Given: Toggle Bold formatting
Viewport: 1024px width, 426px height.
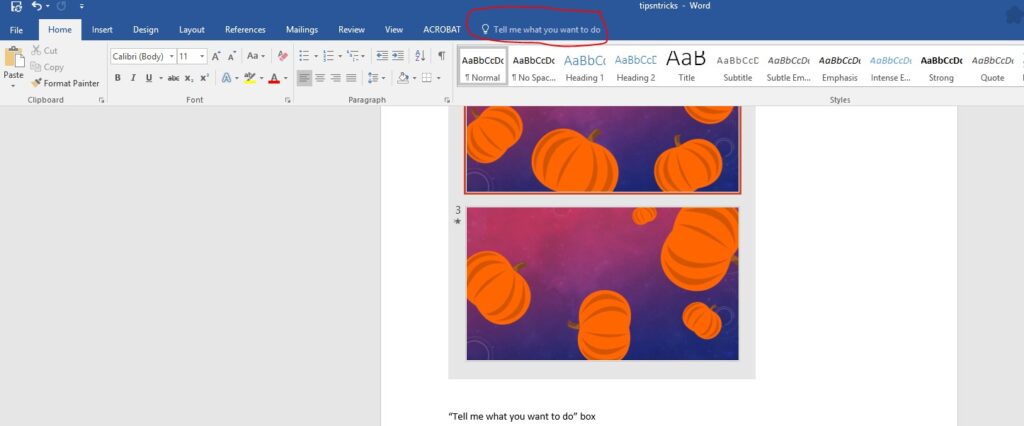Looking at the screenshot, I should [x=118, y=78].
